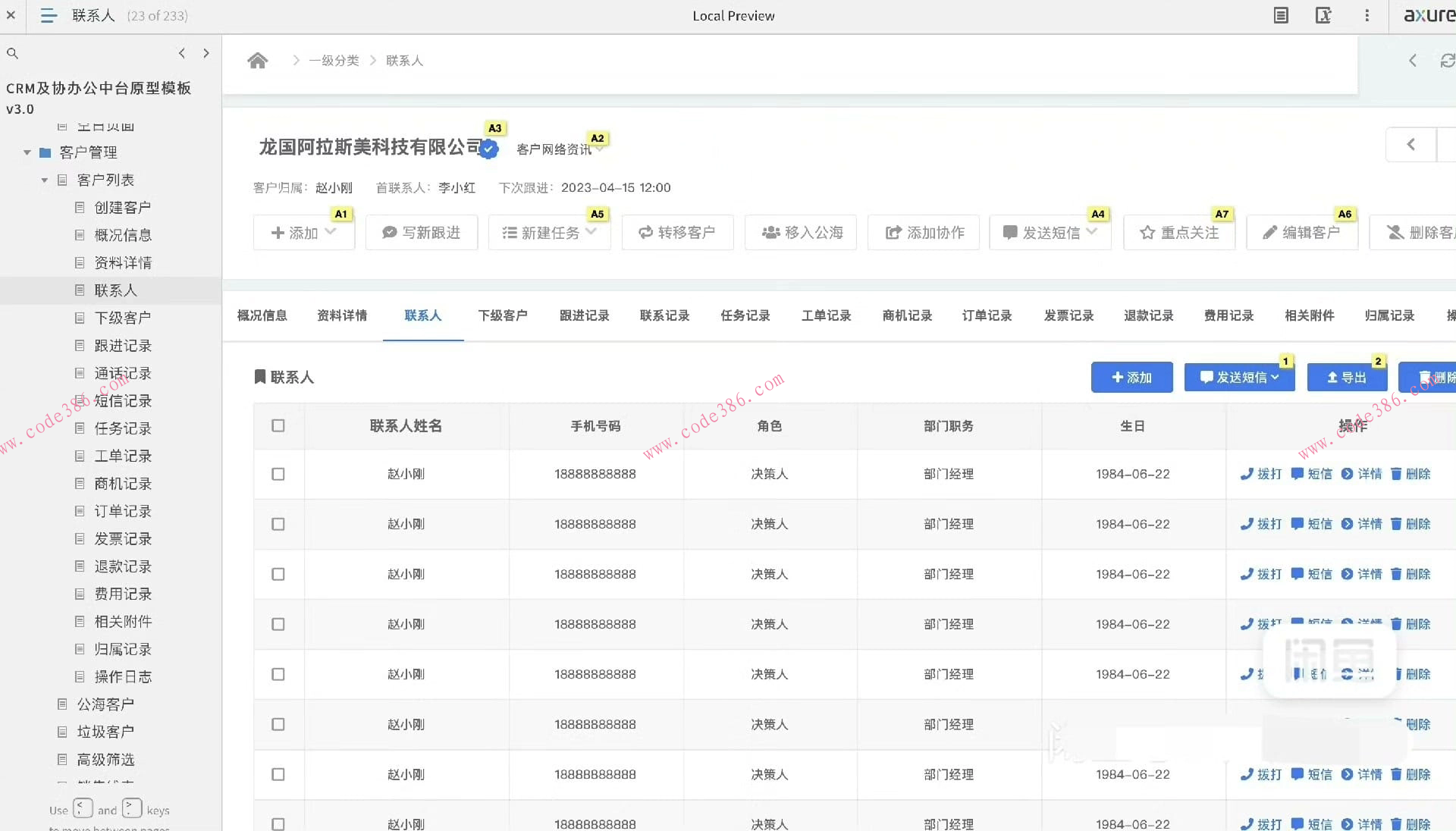Open the console/notes icon in the top bar
The height and width of the screenshot is (831, 1456).
[x=1281, y=15]
